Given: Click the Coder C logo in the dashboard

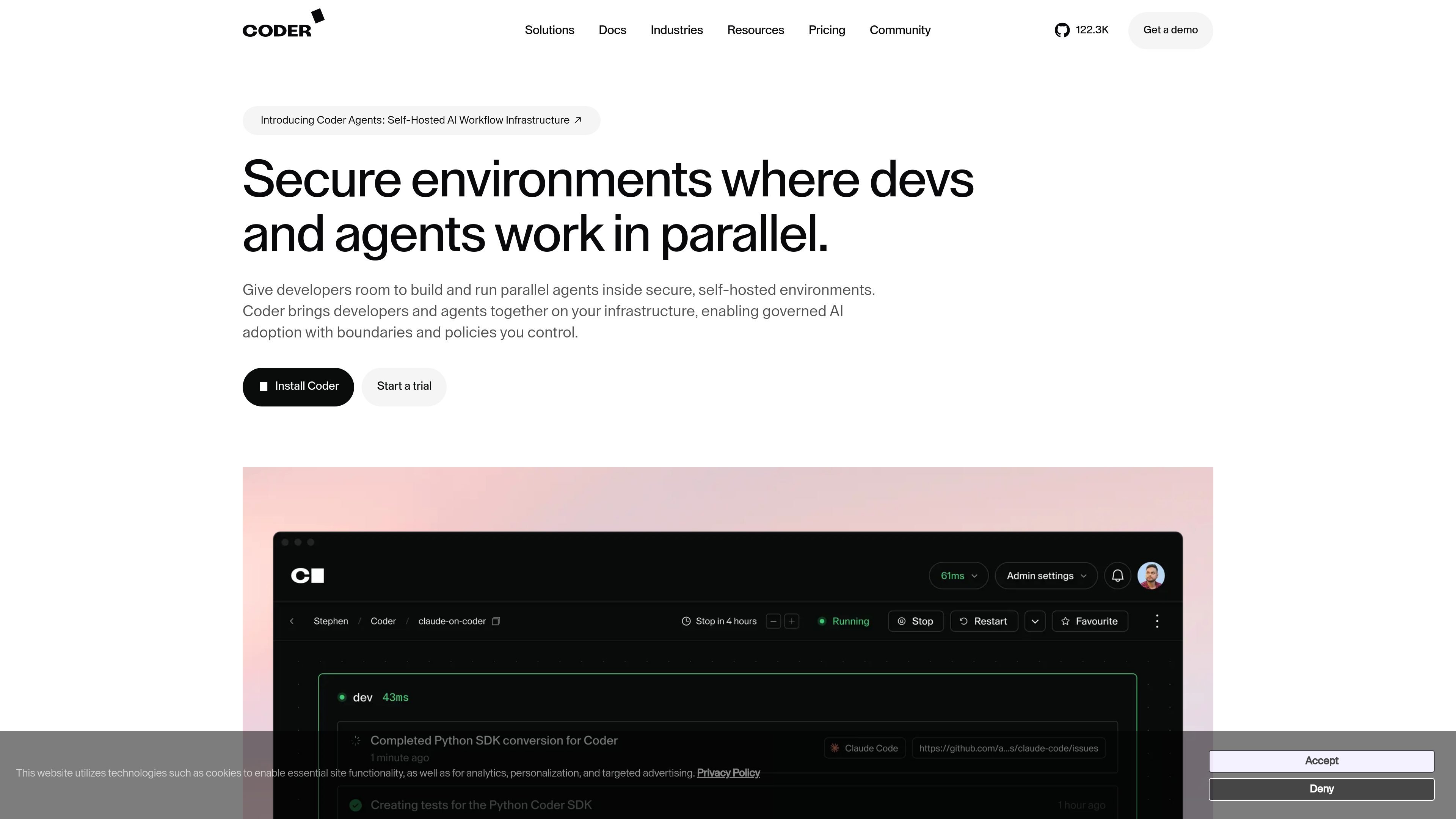Looking at the screenshot, I should [x=308, y=576].
